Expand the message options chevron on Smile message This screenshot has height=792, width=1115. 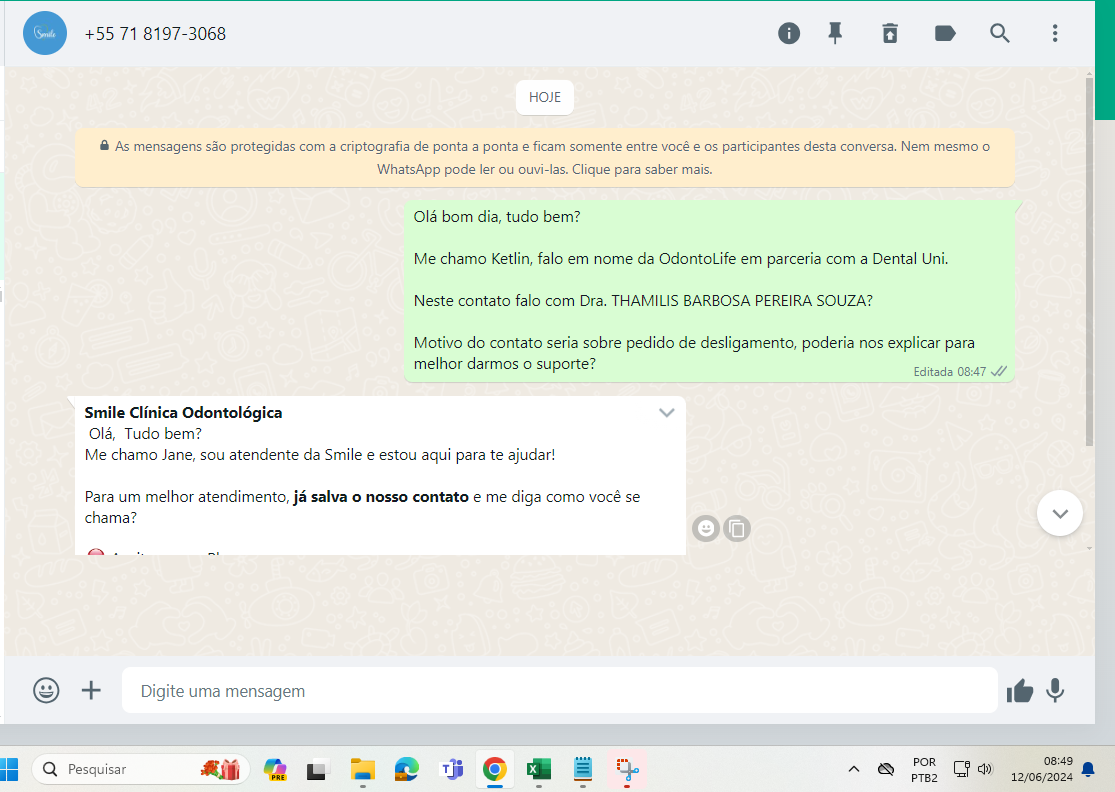[x=666, y=412]
